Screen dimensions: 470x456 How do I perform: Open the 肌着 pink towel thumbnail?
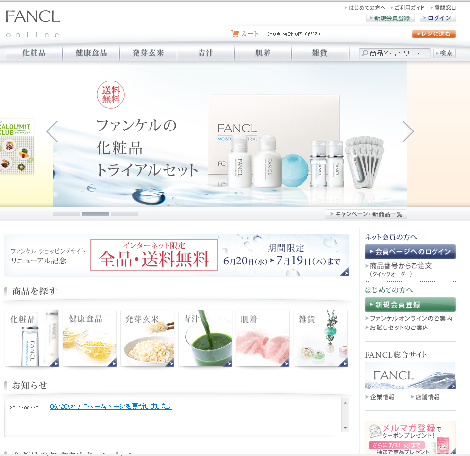(263, 338)
